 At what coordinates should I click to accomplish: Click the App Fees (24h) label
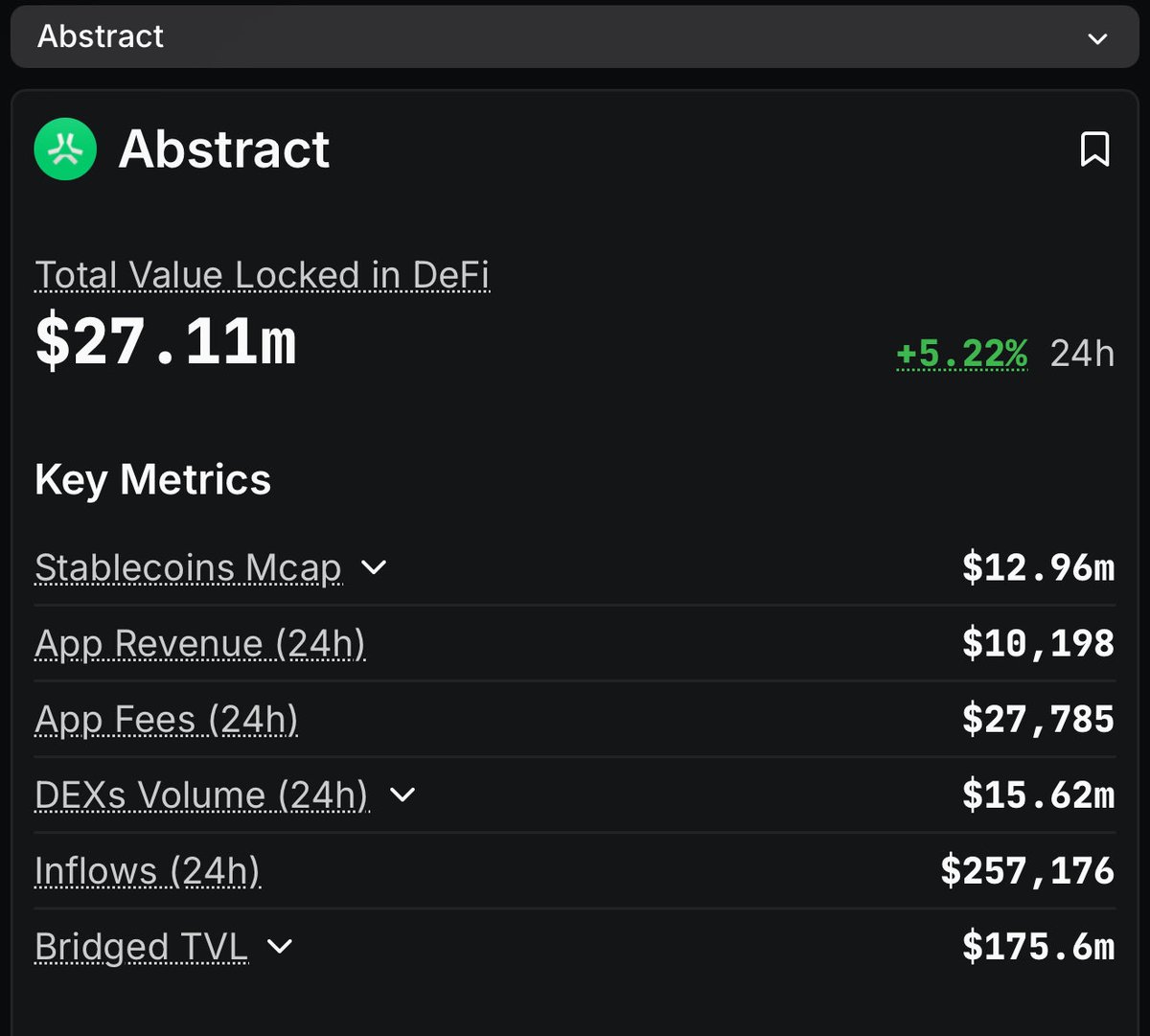point(166,720)
